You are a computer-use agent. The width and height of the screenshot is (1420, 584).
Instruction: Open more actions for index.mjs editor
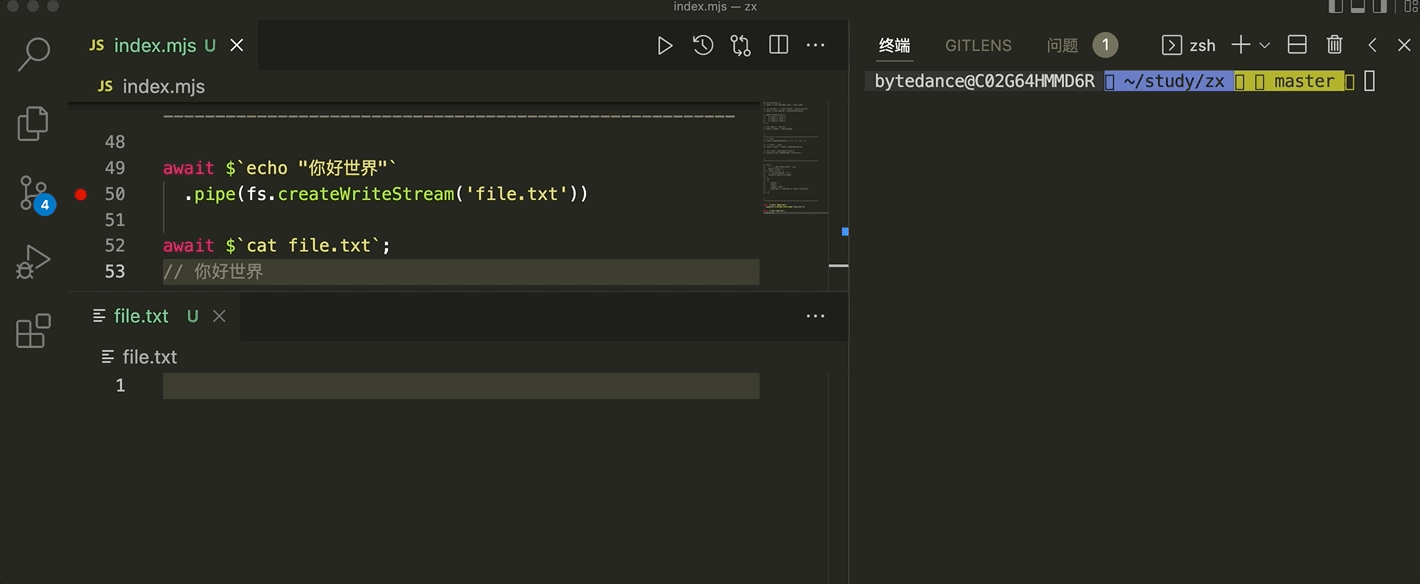click(816, 45)
